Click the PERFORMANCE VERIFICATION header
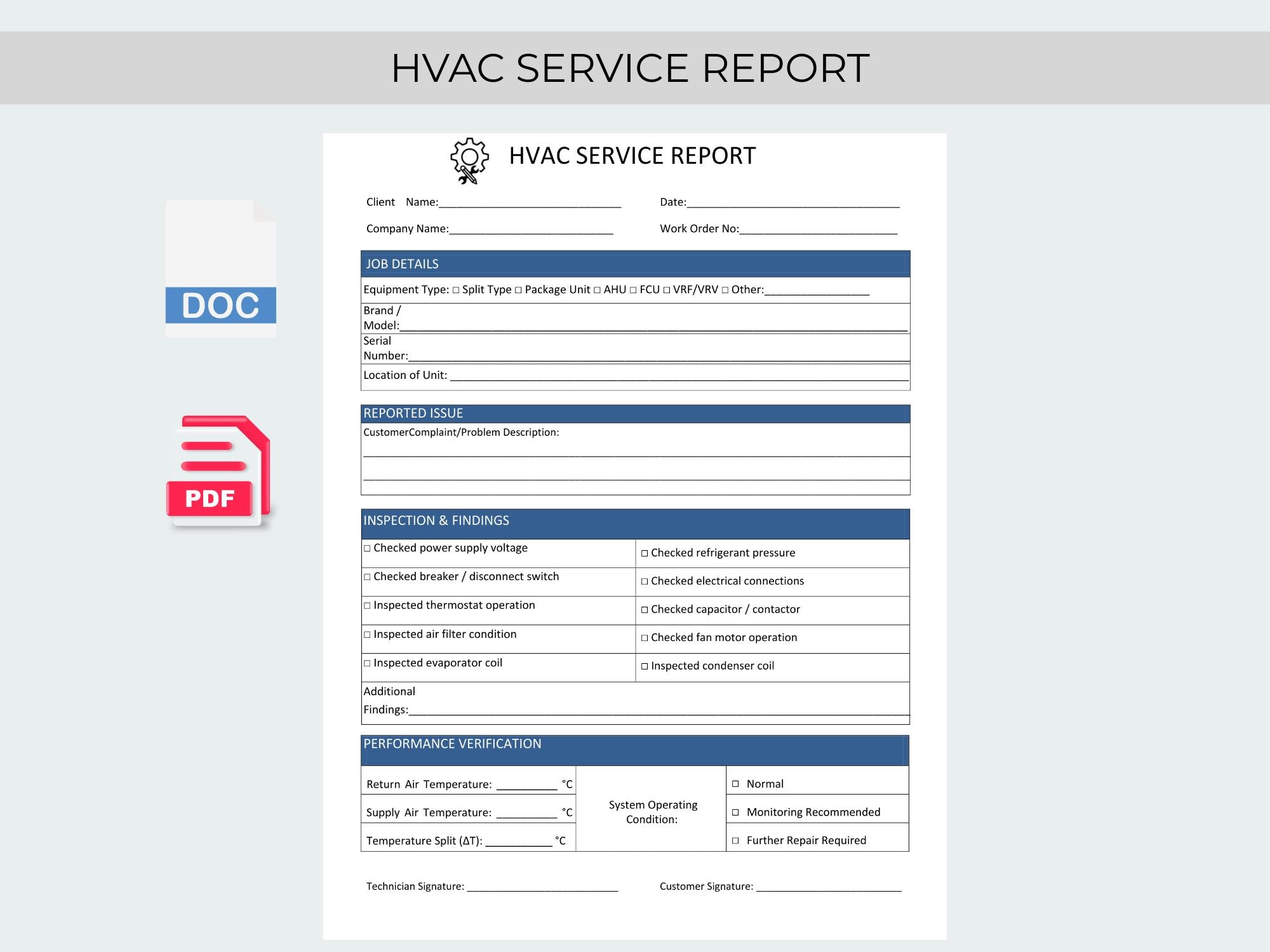This screenshot has height=952, width=1270. (635, 750)
